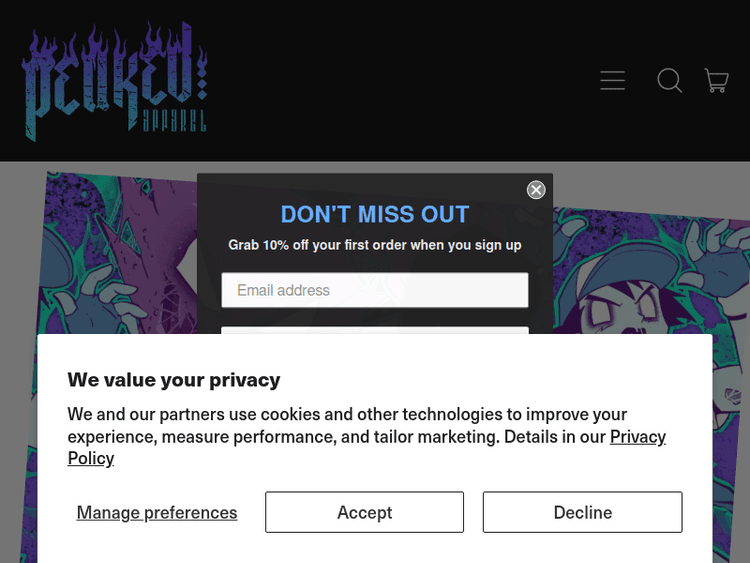Open the site search
The height and width of the screenshot is (563, 750).
(x=669, y=81)
